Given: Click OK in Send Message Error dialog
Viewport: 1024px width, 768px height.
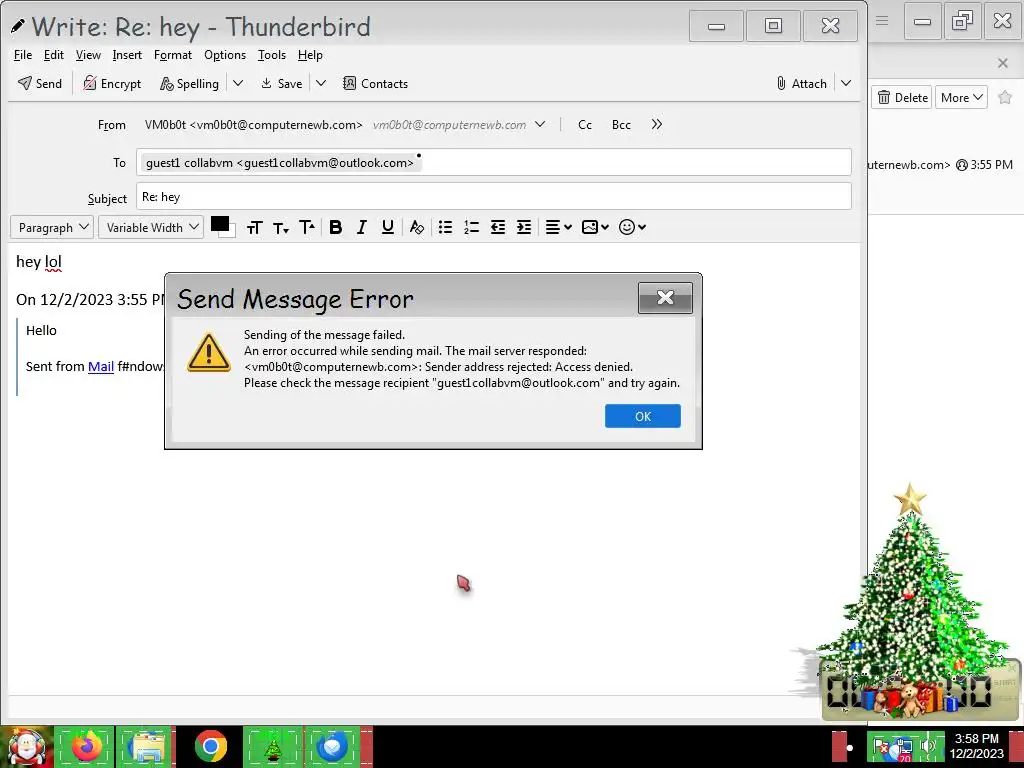Looking at the screenshot, I should tap(643, 416).
